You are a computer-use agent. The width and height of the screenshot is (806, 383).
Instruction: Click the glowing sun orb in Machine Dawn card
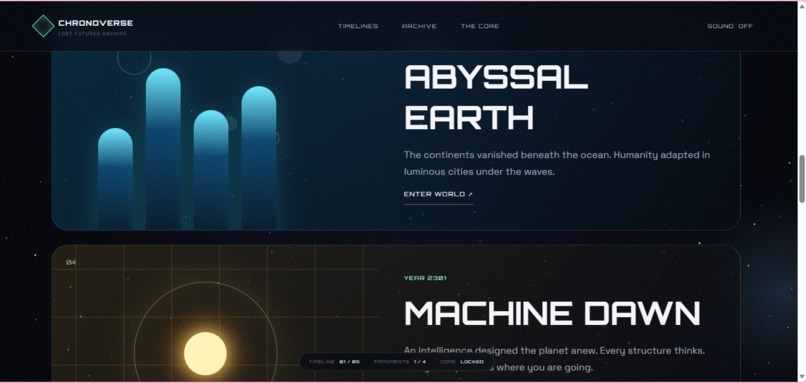205,354
